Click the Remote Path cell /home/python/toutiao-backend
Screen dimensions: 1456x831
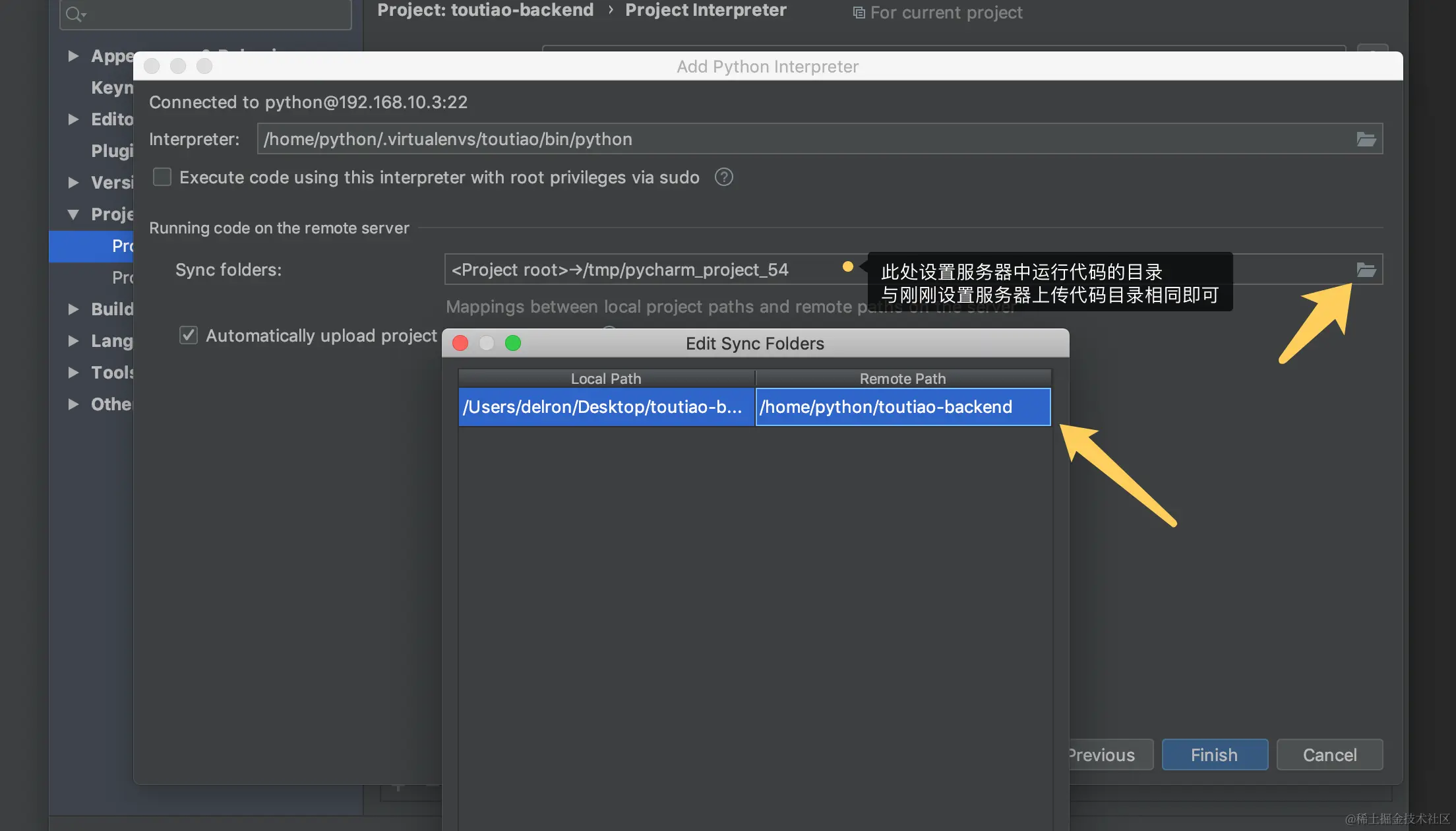point(902,407)
